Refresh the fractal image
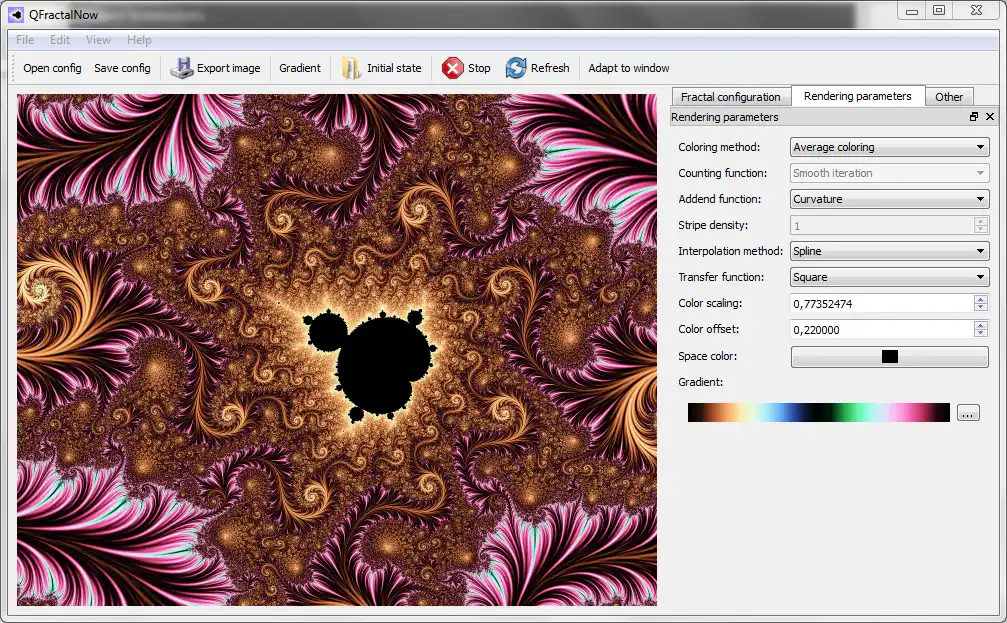 pyautogui.click(x=538, y=68)
